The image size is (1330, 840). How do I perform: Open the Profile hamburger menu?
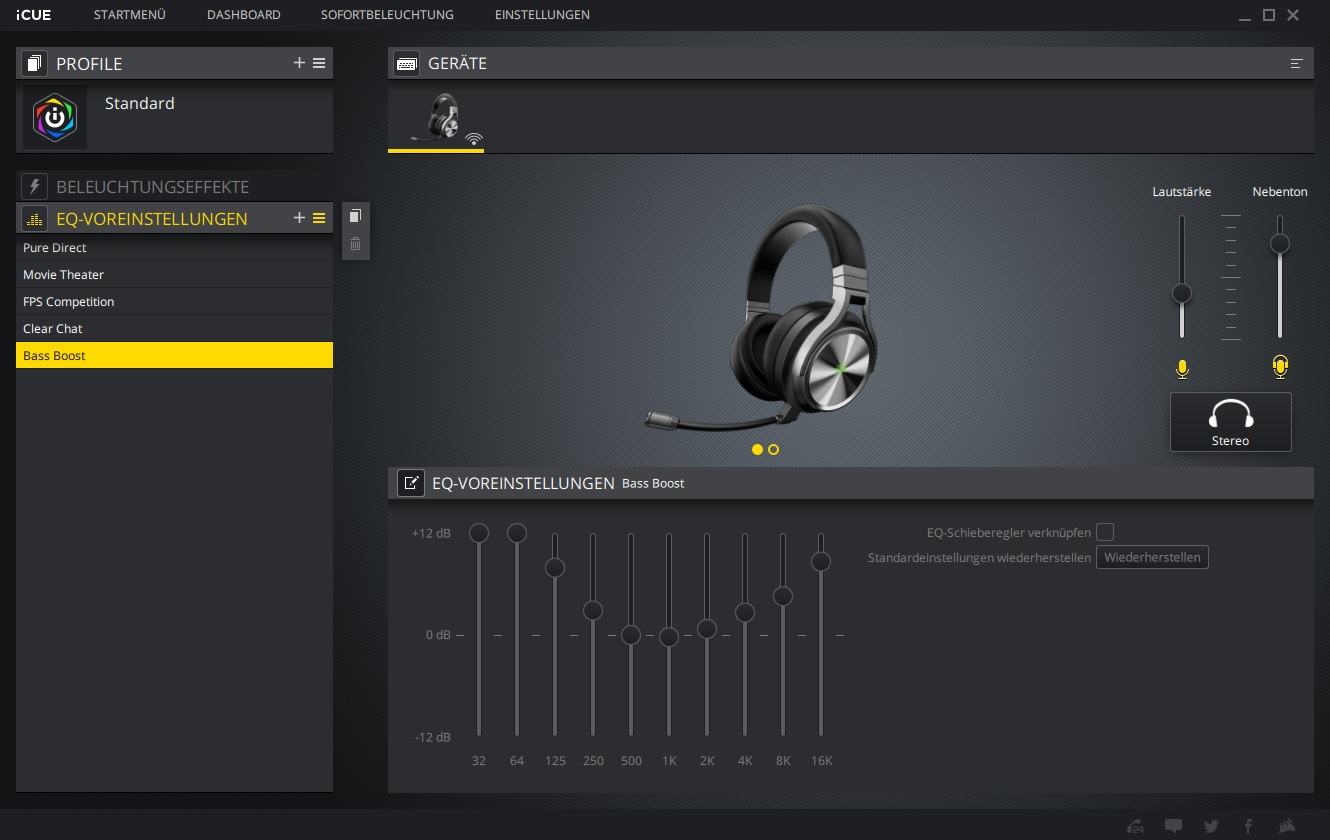click(x=319, y=63)
